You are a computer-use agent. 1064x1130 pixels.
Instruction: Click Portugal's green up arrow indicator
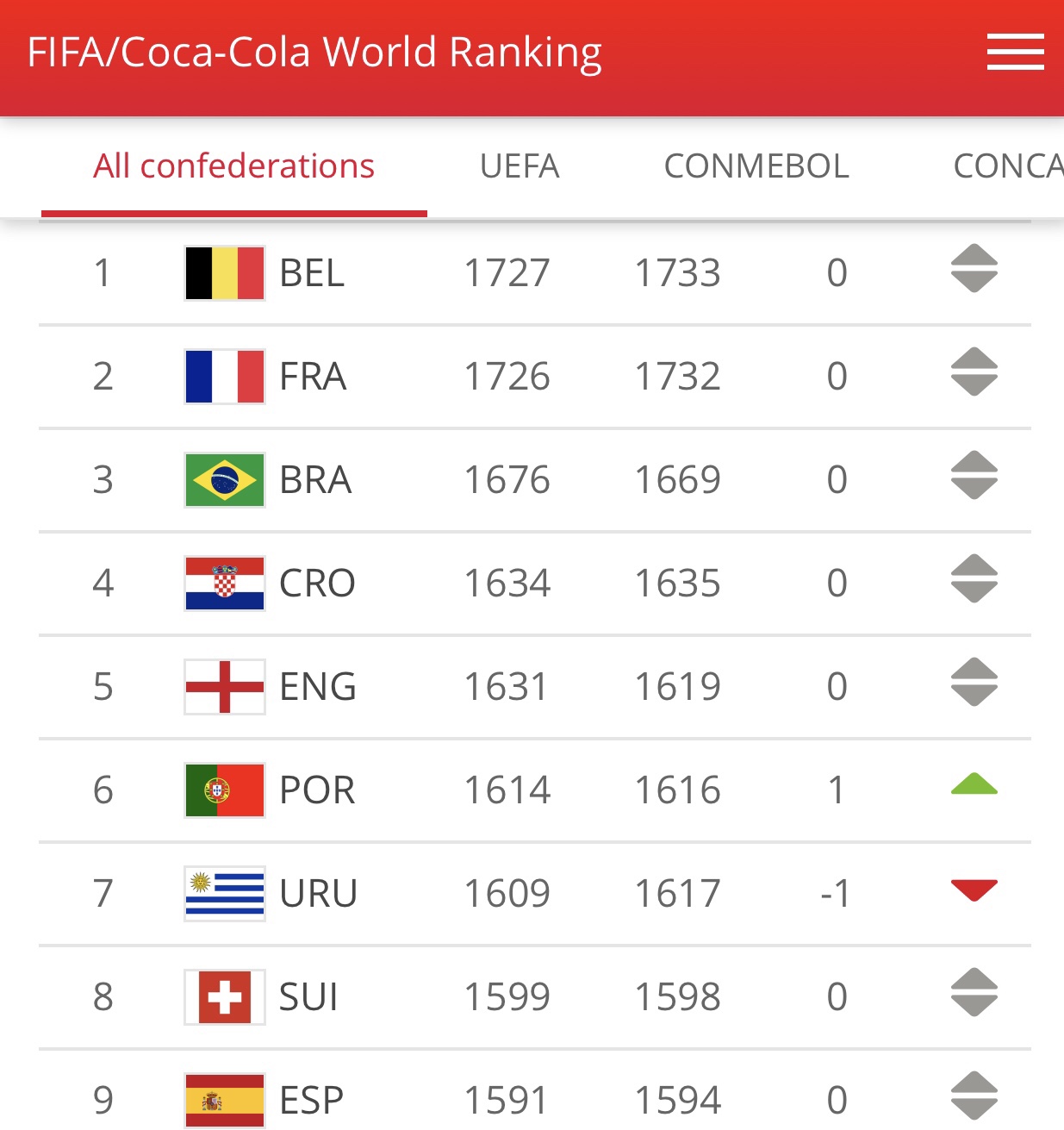(974, 784)
